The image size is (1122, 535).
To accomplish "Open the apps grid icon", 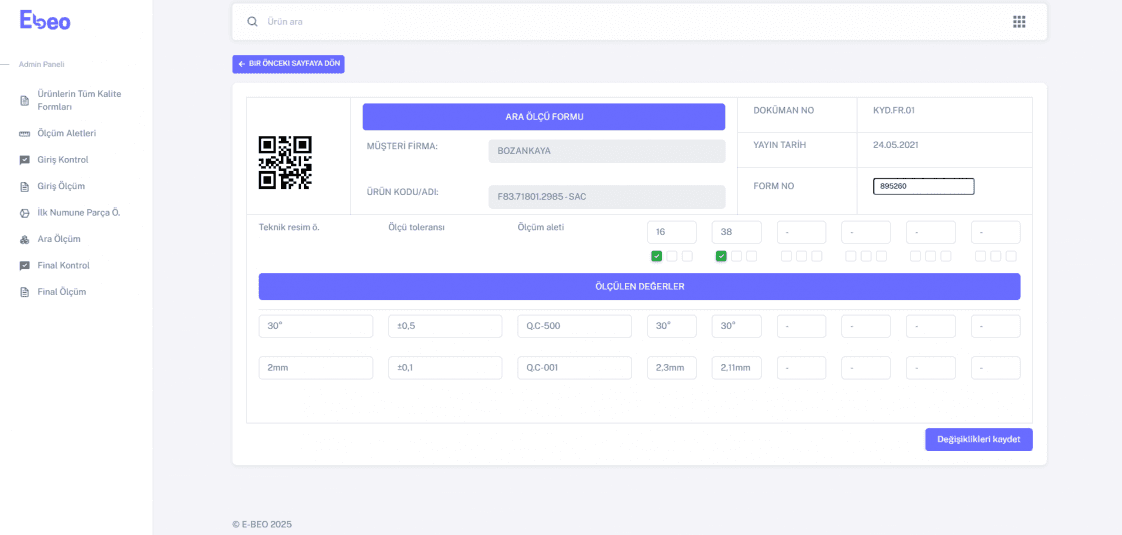I will [x=1019, y=21].
